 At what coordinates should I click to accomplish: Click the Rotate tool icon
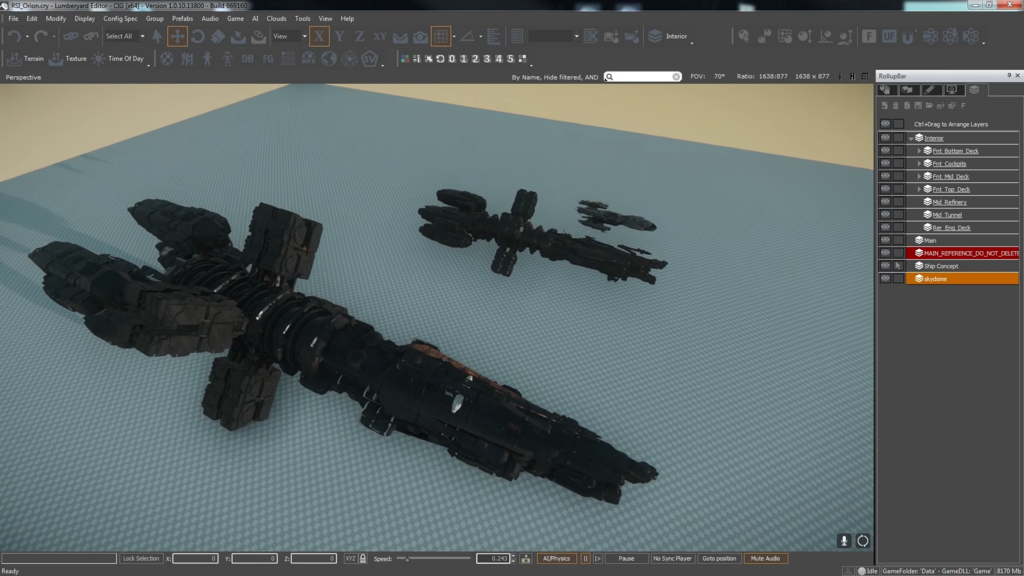198,37
